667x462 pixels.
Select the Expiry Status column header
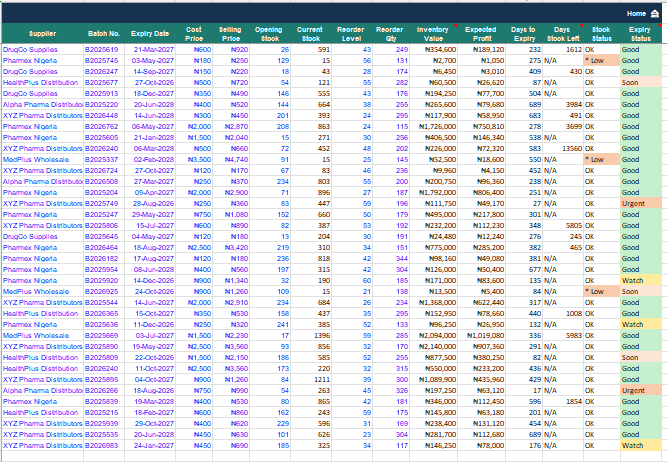[x=640, y=34]
